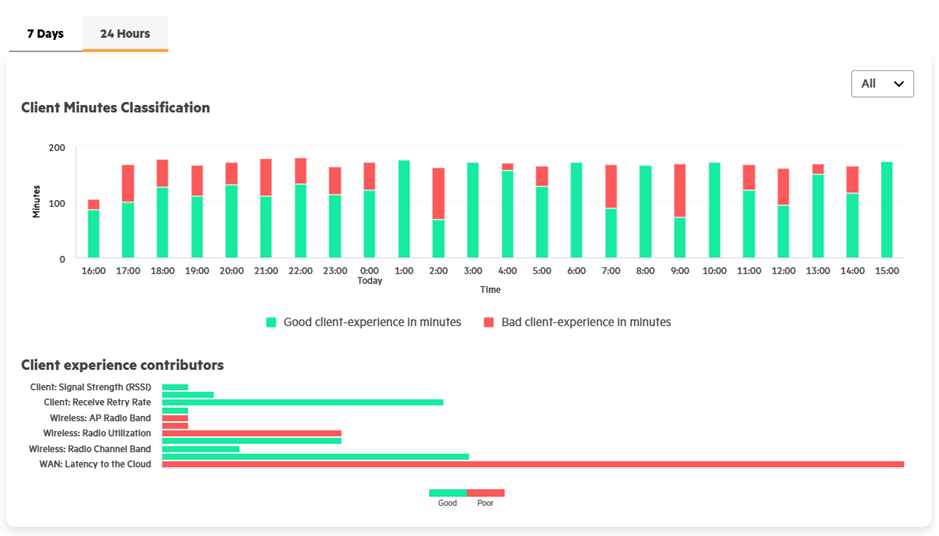
Task: Switch to the 7 Days tab
Action: click(x=46, y=34)
